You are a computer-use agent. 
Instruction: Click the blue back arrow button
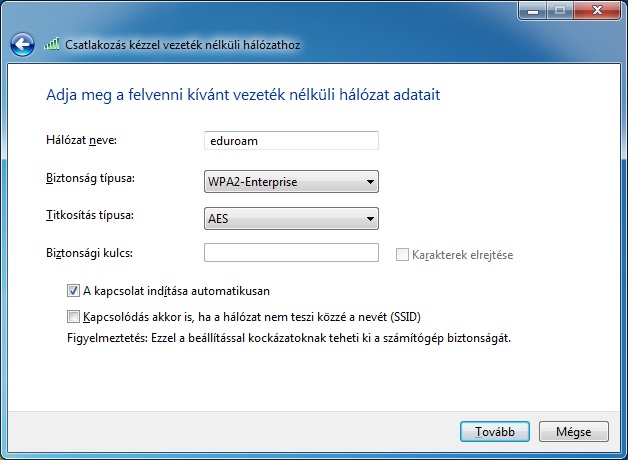[22, 44]
